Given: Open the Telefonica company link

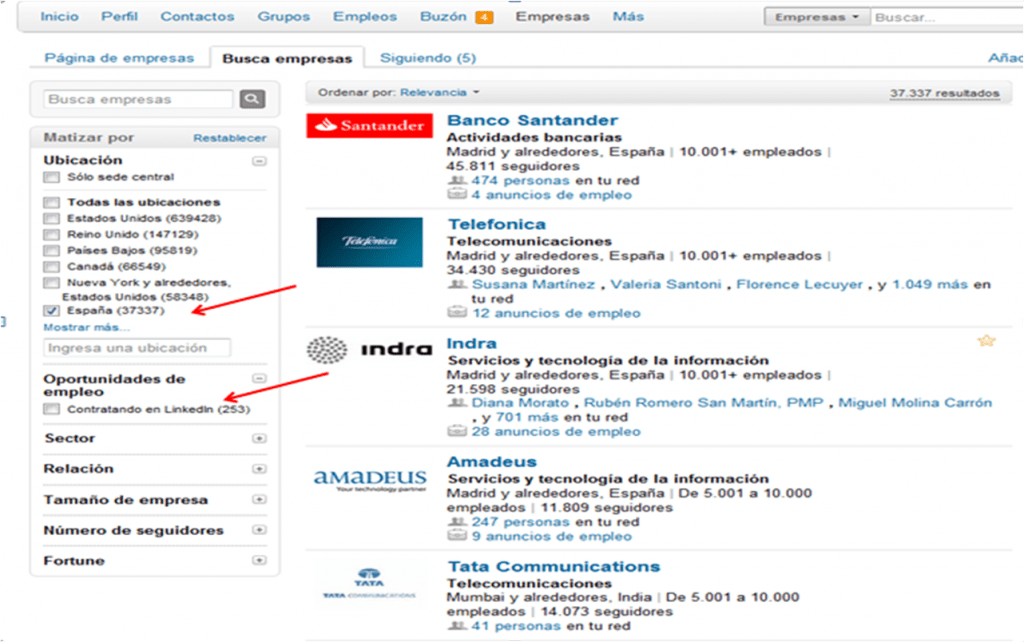Looking at the screenshot, I should click(496, 224).
